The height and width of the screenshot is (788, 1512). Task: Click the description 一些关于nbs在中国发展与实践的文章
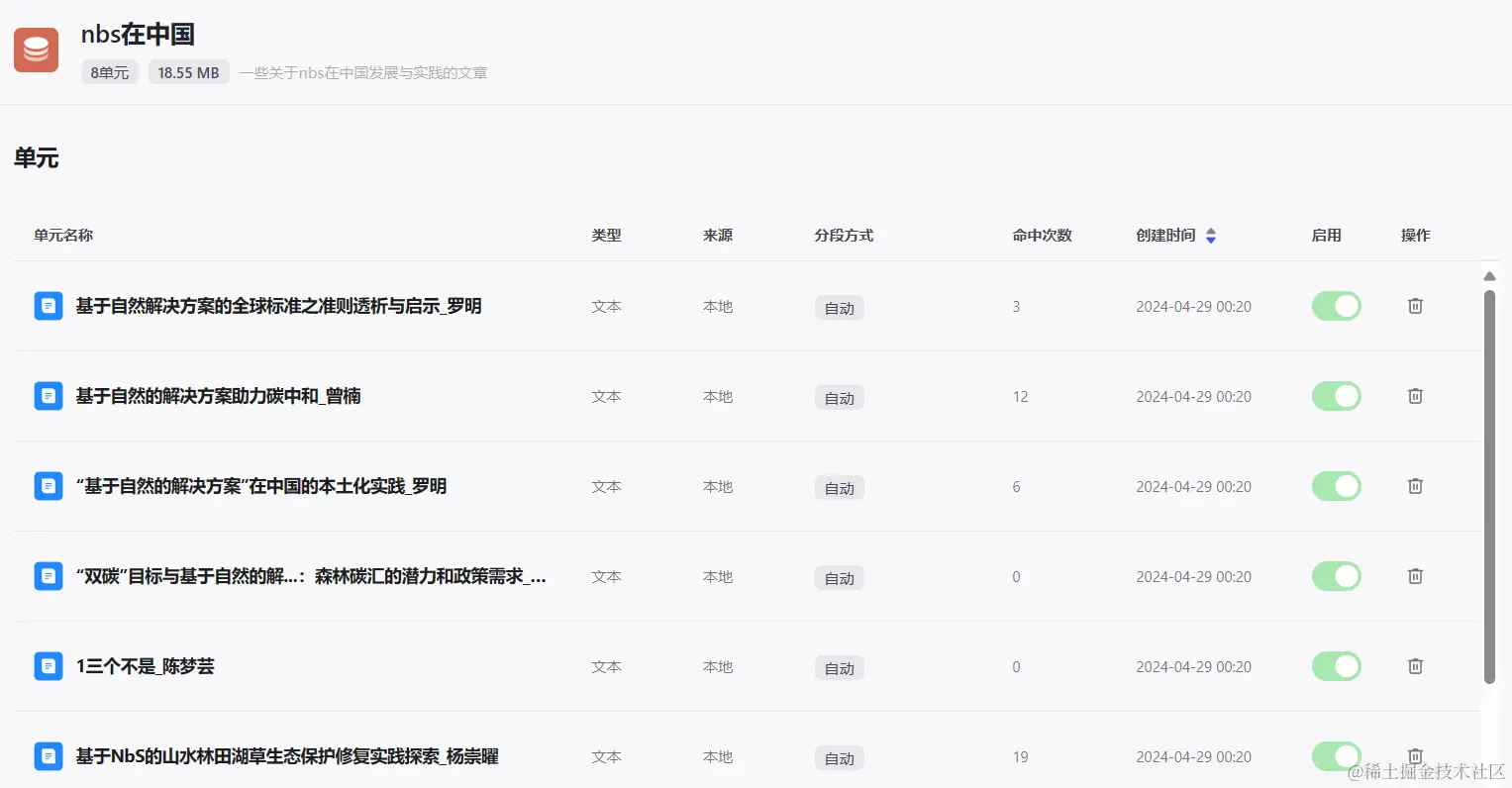pyautogui.click(x=363, y=73)
